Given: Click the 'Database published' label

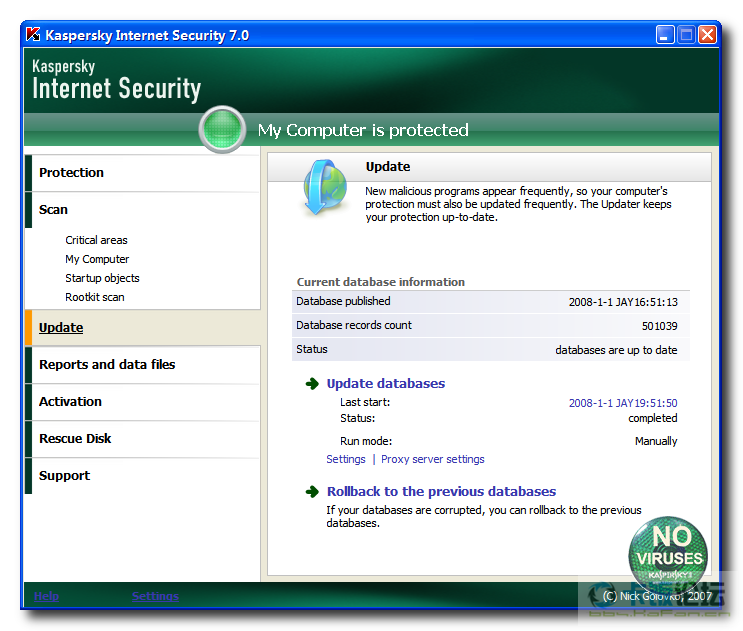Looking at the screenshot, I should (x=343, y=301).
